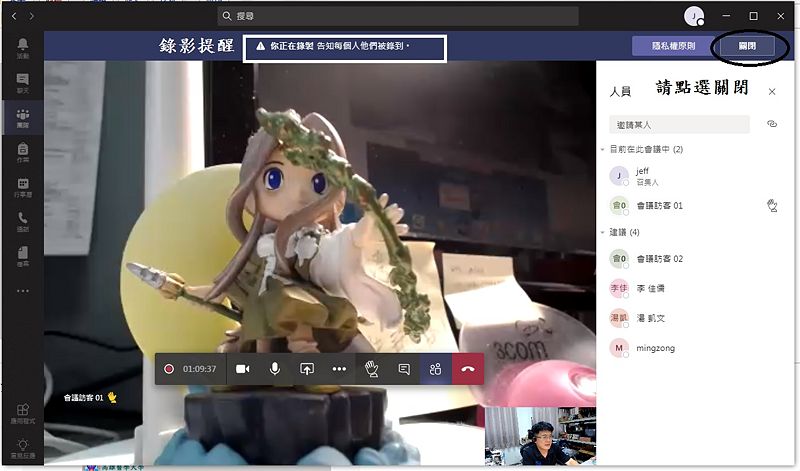800x471 pixels.
Task: Collapse the Suggestions list
Action: 603,233
